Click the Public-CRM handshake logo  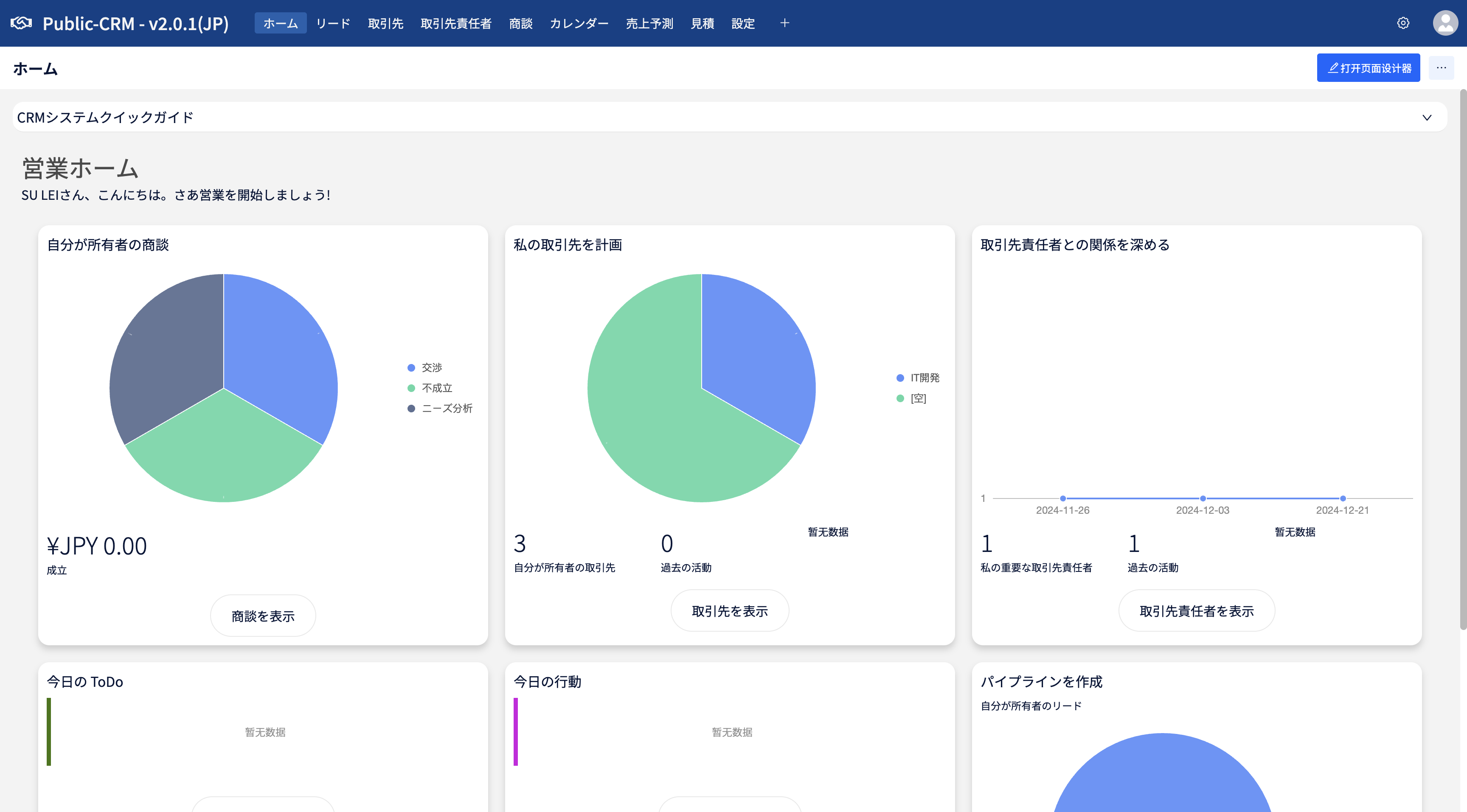[22, 23]
